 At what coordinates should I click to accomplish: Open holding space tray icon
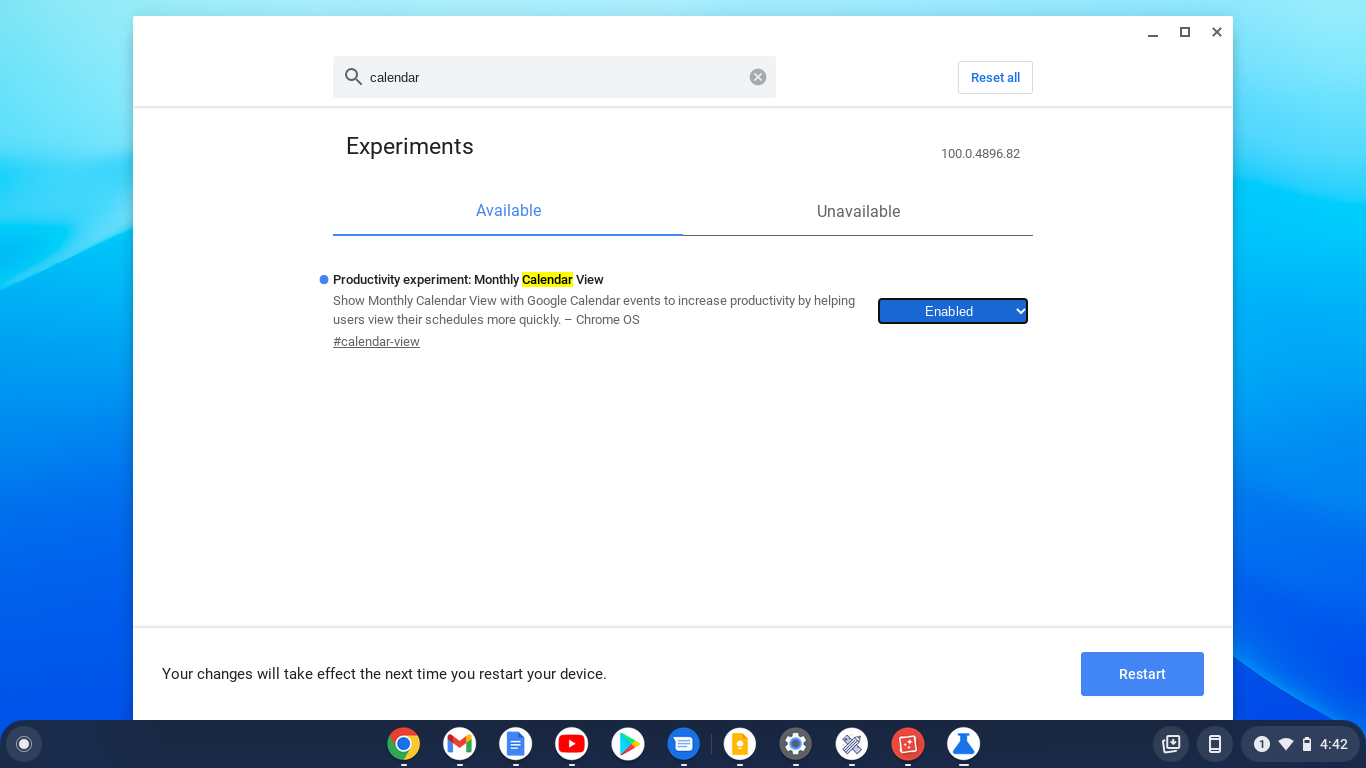1171,744
